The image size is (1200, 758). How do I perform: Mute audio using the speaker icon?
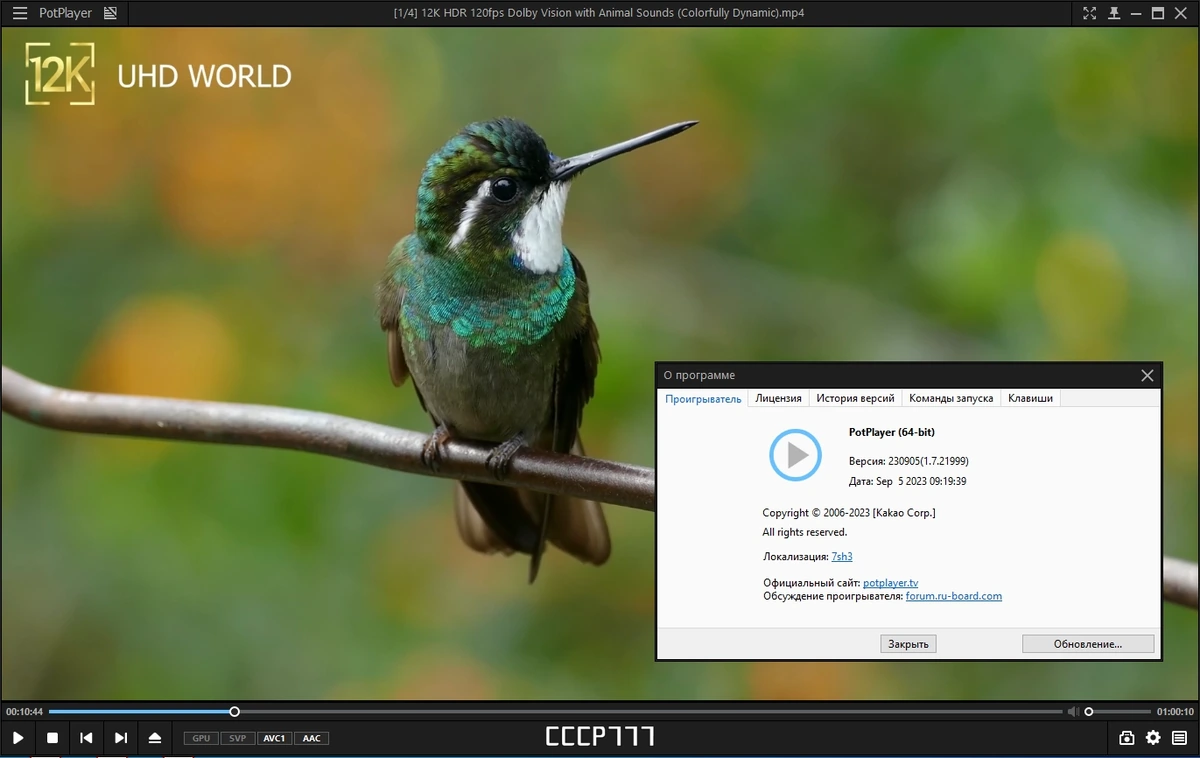1073,712
